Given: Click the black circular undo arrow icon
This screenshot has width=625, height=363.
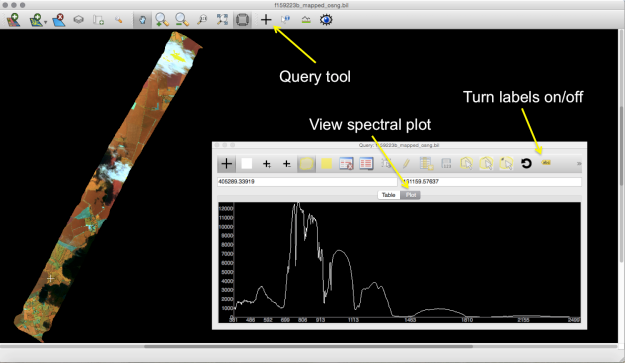Looking at the screenshot, I should click(x=526, y=163).
